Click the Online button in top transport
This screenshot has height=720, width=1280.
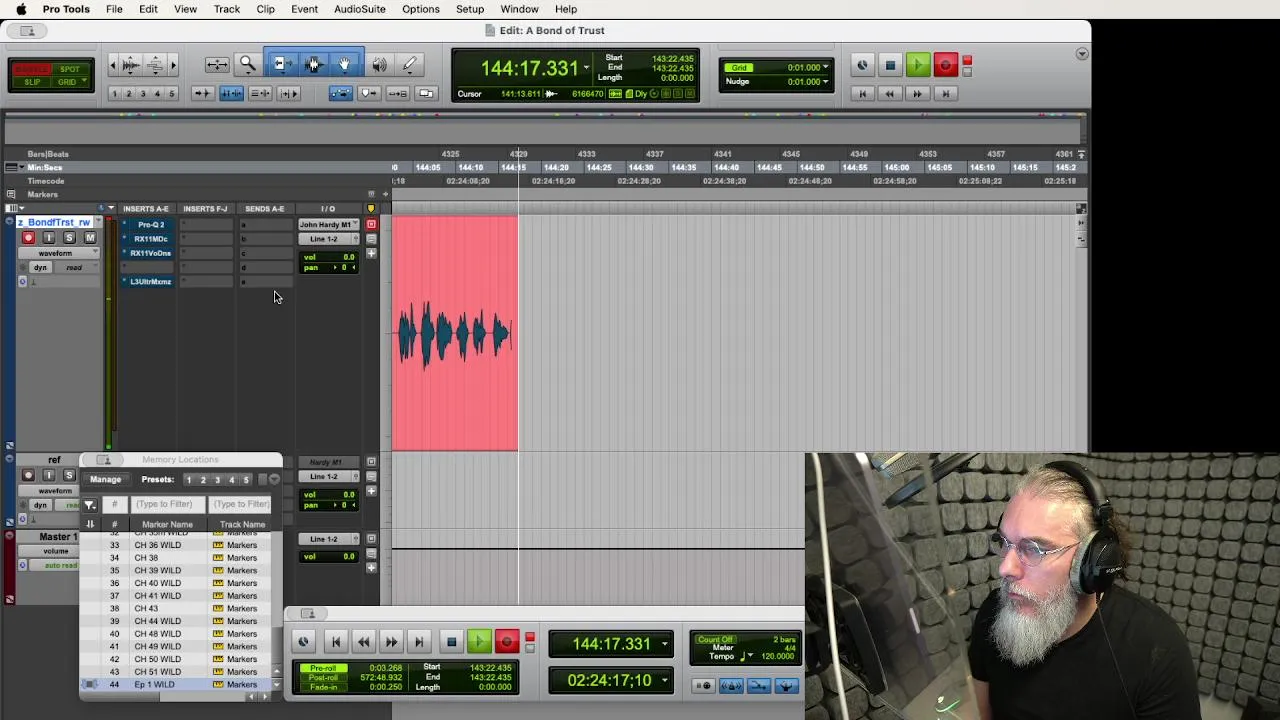[x=862, y=66]
